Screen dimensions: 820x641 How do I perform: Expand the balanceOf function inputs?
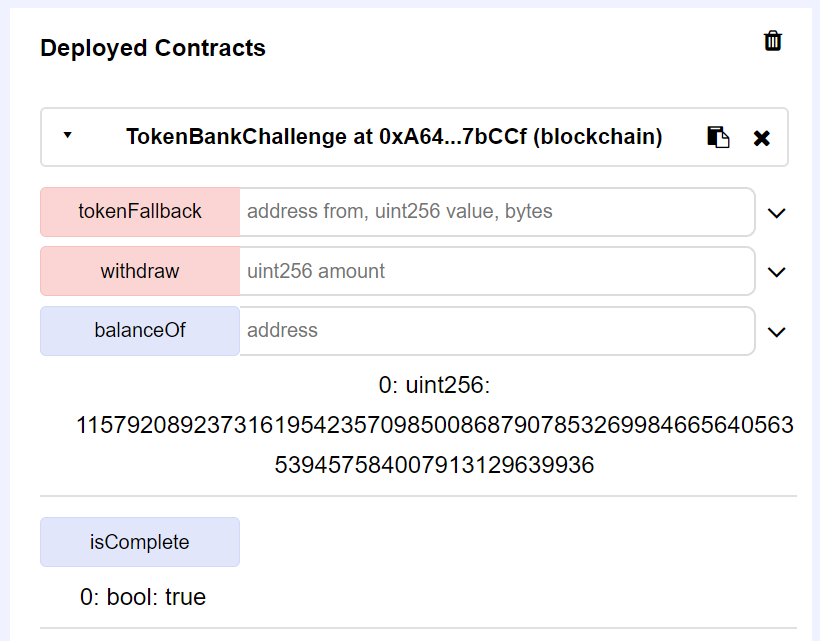[x=777, y=331]
